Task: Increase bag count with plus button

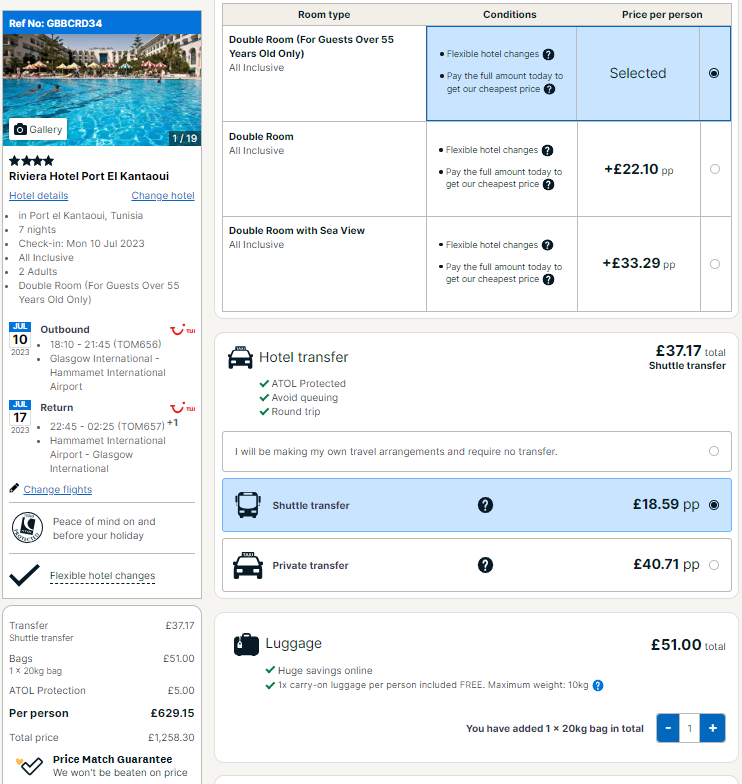Action: 713,728
